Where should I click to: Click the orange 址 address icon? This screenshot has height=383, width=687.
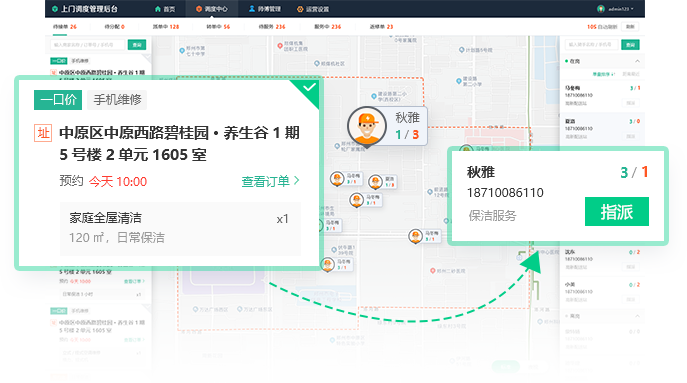pos(43,133)
